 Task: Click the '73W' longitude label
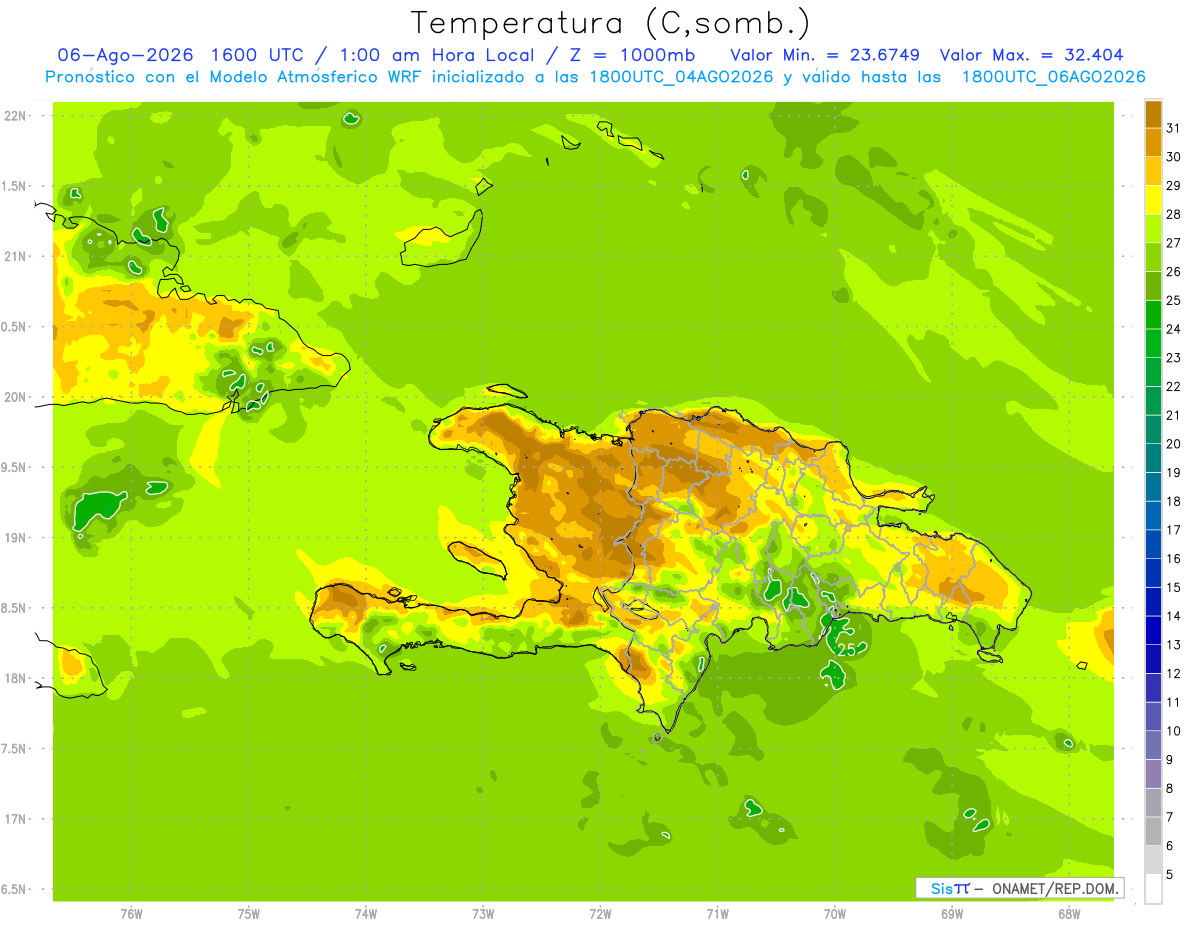pyautogui.click(x=483, y=913)
